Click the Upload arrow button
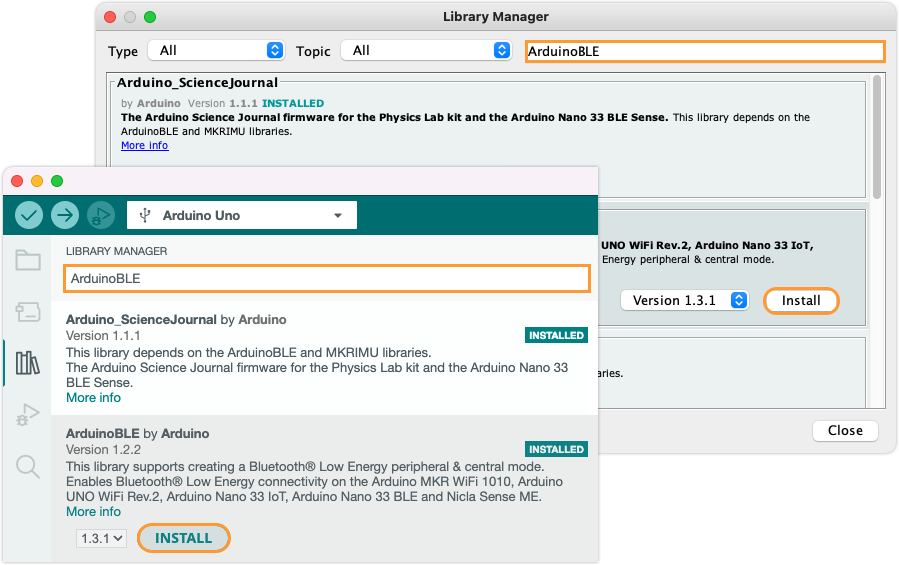This screenshot has height=565, width=899. tap(65, 216)
